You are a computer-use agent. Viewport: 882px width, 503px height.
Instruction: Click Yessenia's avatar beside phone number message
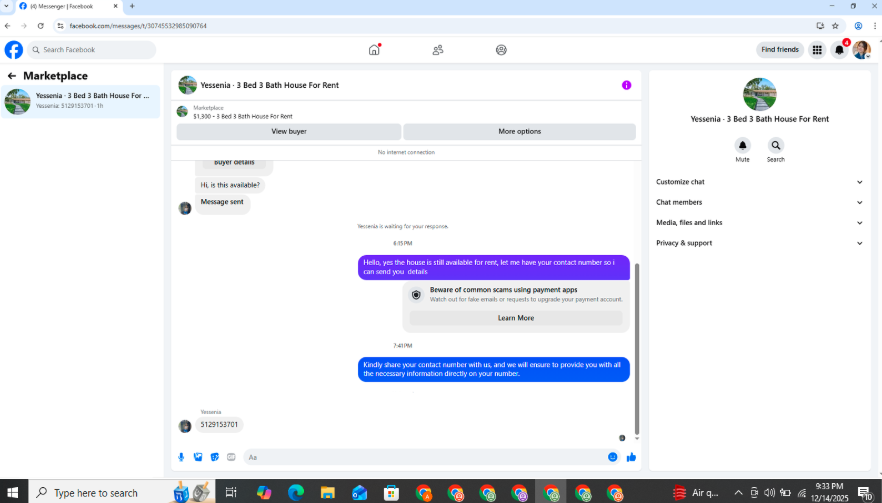pyautogui.click(x=184, y=426)
